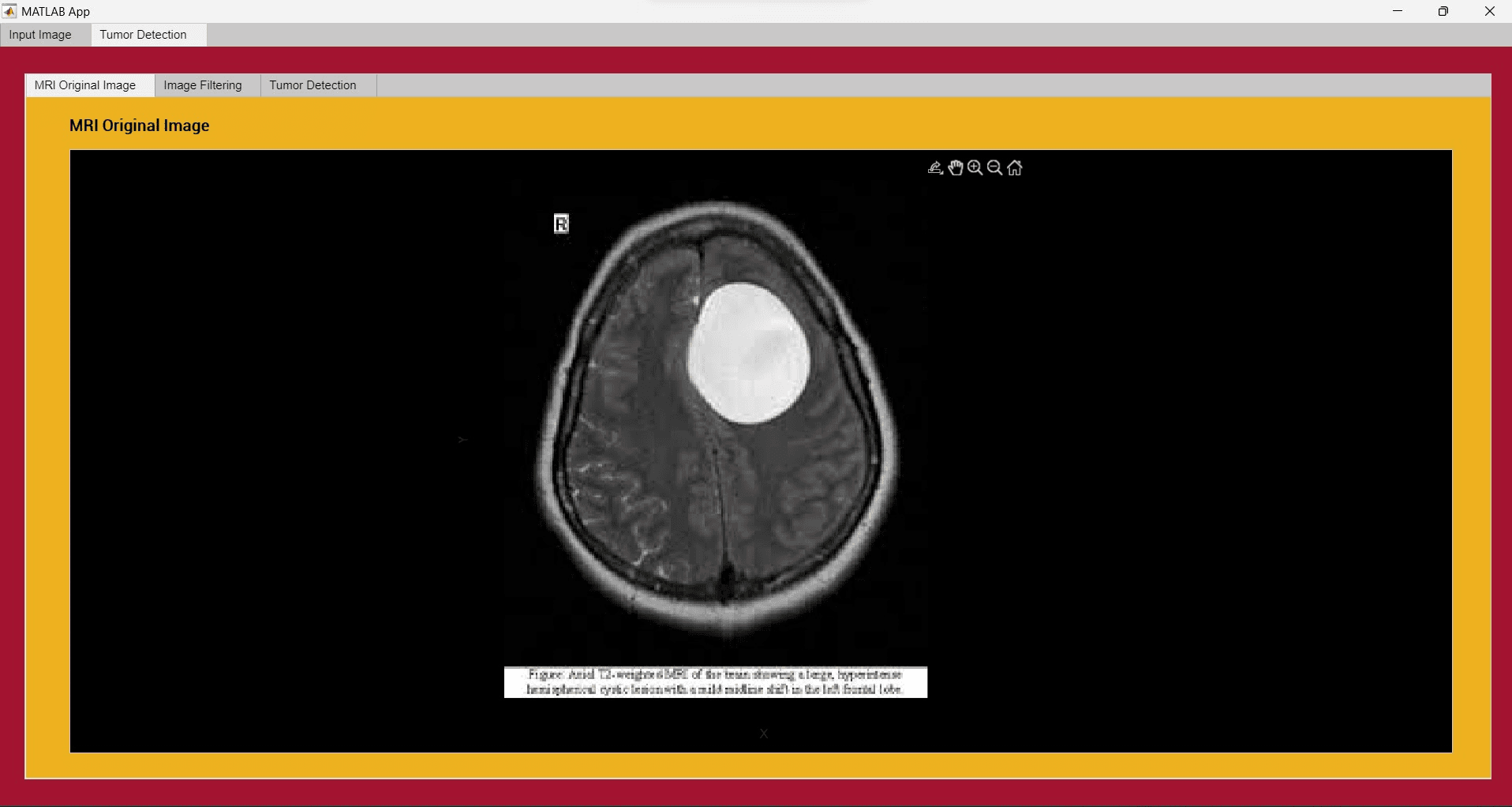The width and height of the screenshot is (1512, 807).
Task: Switch to the Image Filtering tab
Action: [x=203, y=85]
